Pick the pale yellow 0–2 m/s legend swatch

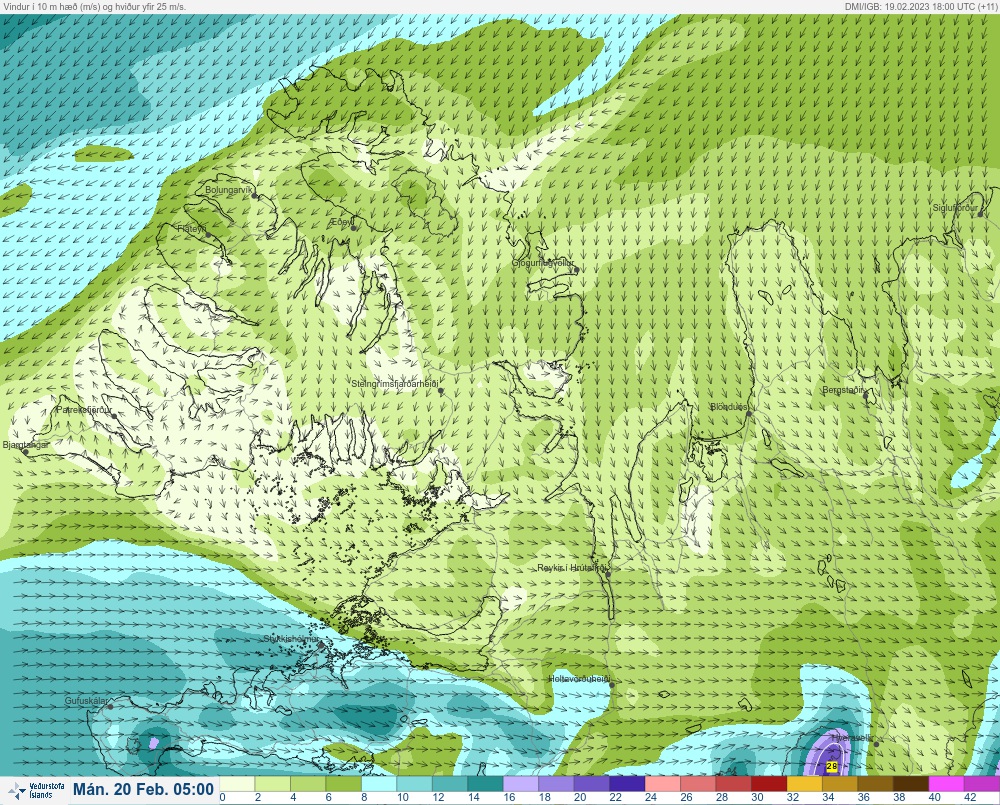tap(237, 783)
